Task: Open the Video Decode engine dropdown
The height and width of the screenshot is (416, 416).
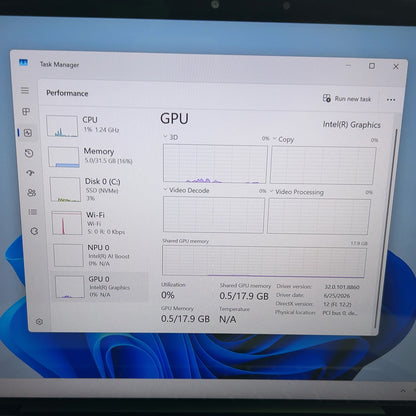Action: [x=186, y=190]
